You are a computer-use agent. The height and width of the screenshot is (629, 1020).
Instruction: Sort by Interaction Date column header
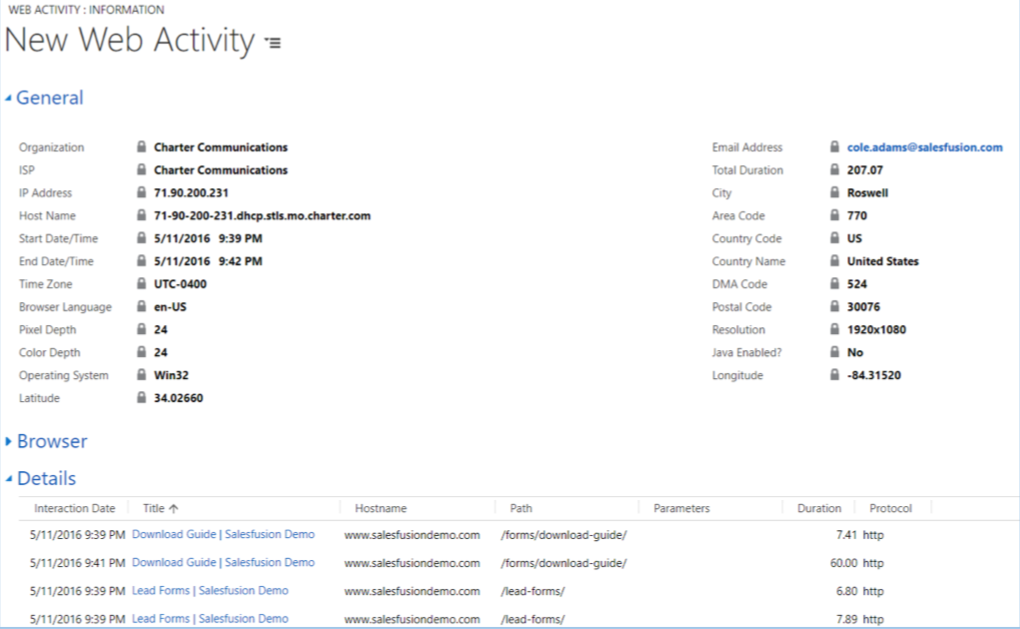tap(74, 508)
